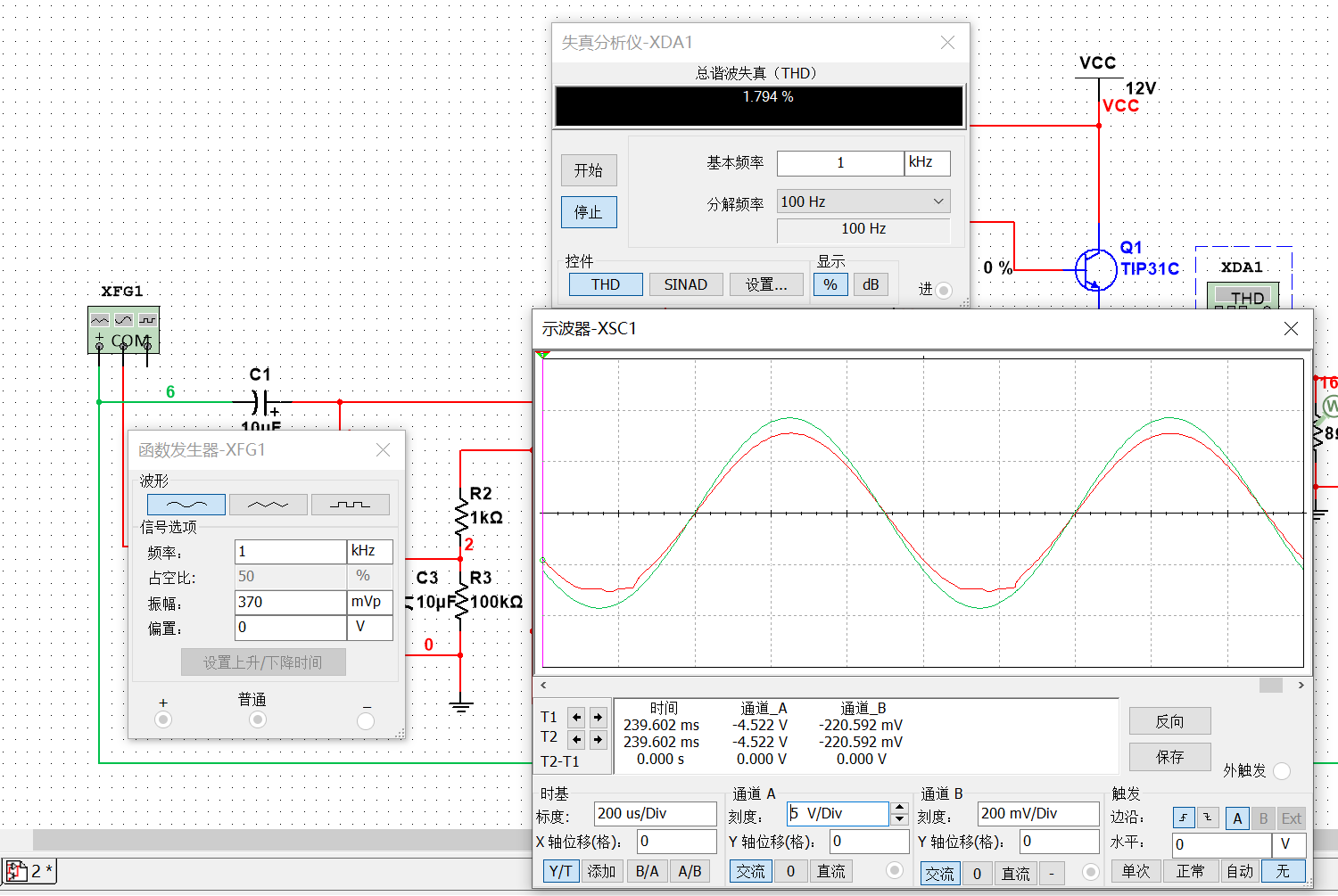Click distortion analyzer input terminal indicator

click(944, 290)
